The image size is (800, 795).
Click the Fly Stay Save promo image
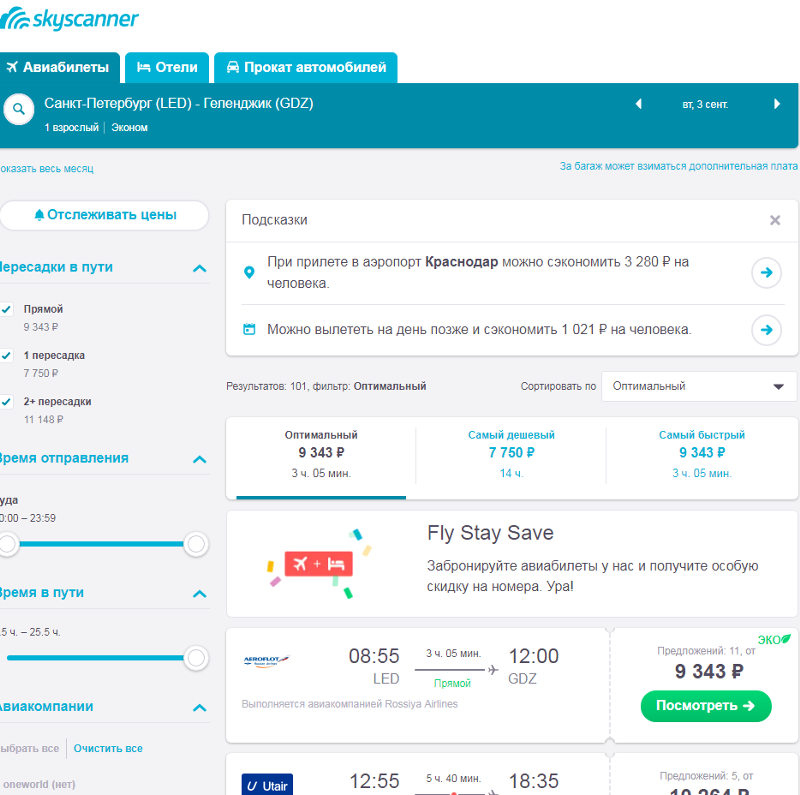[319, 564]
